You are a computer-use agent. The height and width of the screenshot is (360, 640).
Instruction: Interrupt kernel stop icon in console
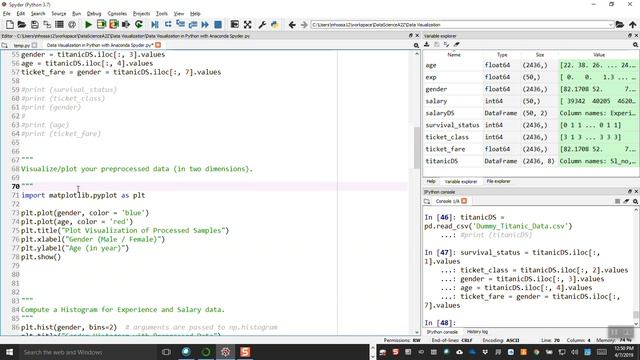pos(618,201)
